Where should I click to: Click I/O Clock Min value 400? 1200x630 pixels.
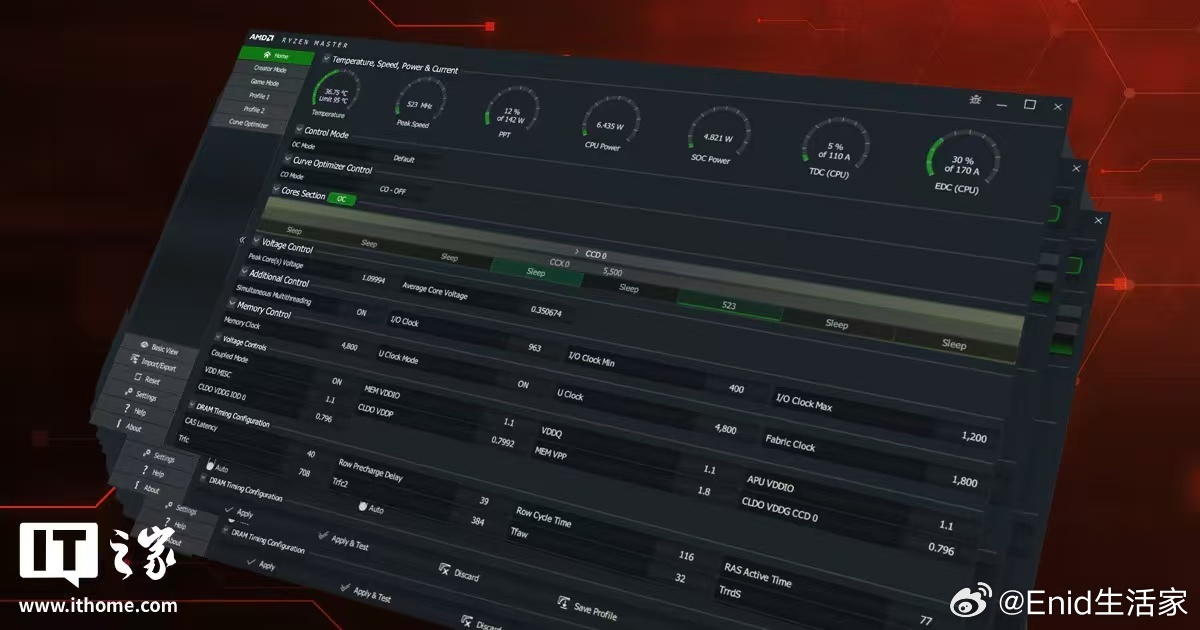pos(736,389)
